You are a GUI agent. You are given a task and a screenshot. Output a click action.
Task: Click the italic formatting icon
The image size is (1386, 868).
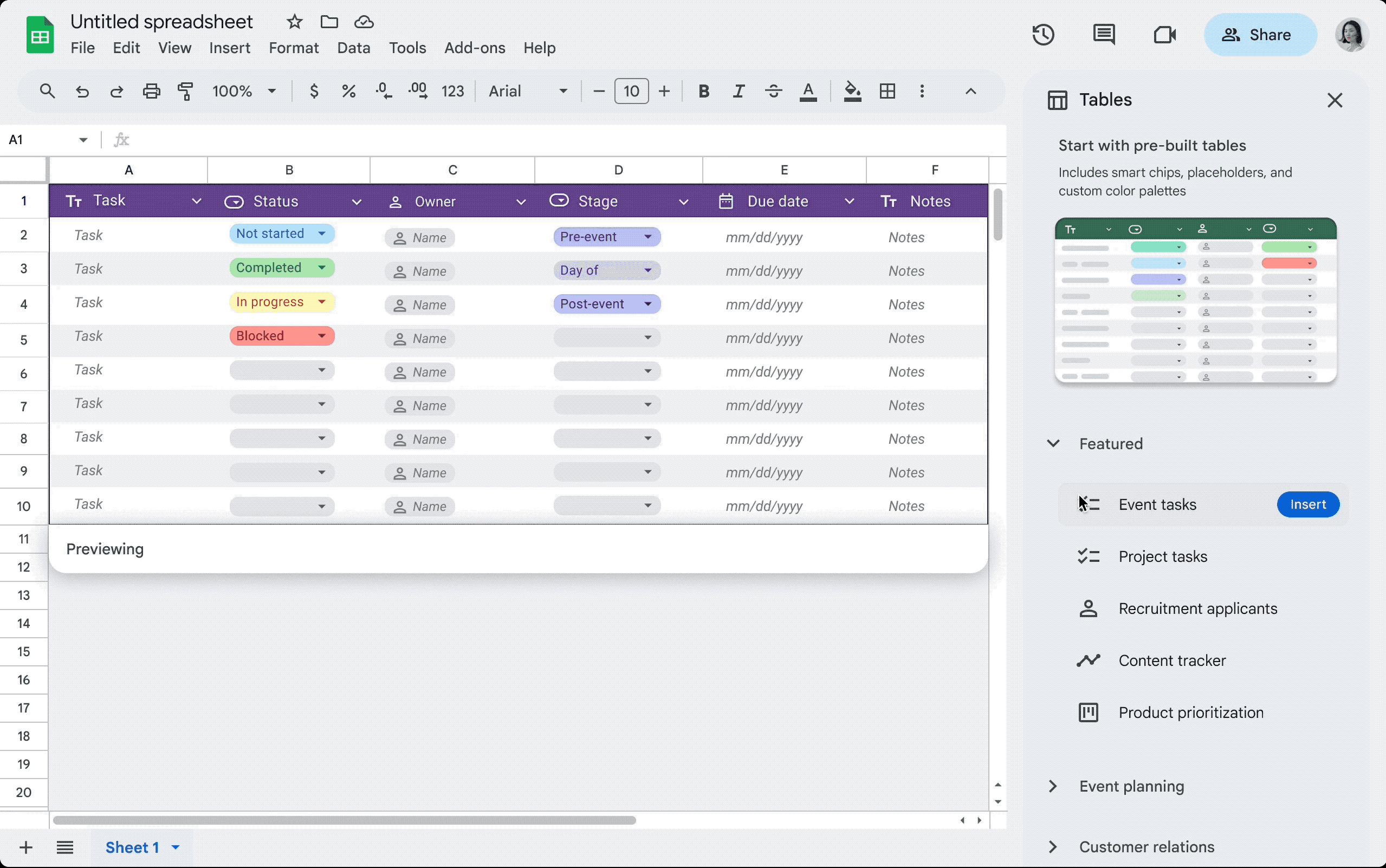(737, 91)
